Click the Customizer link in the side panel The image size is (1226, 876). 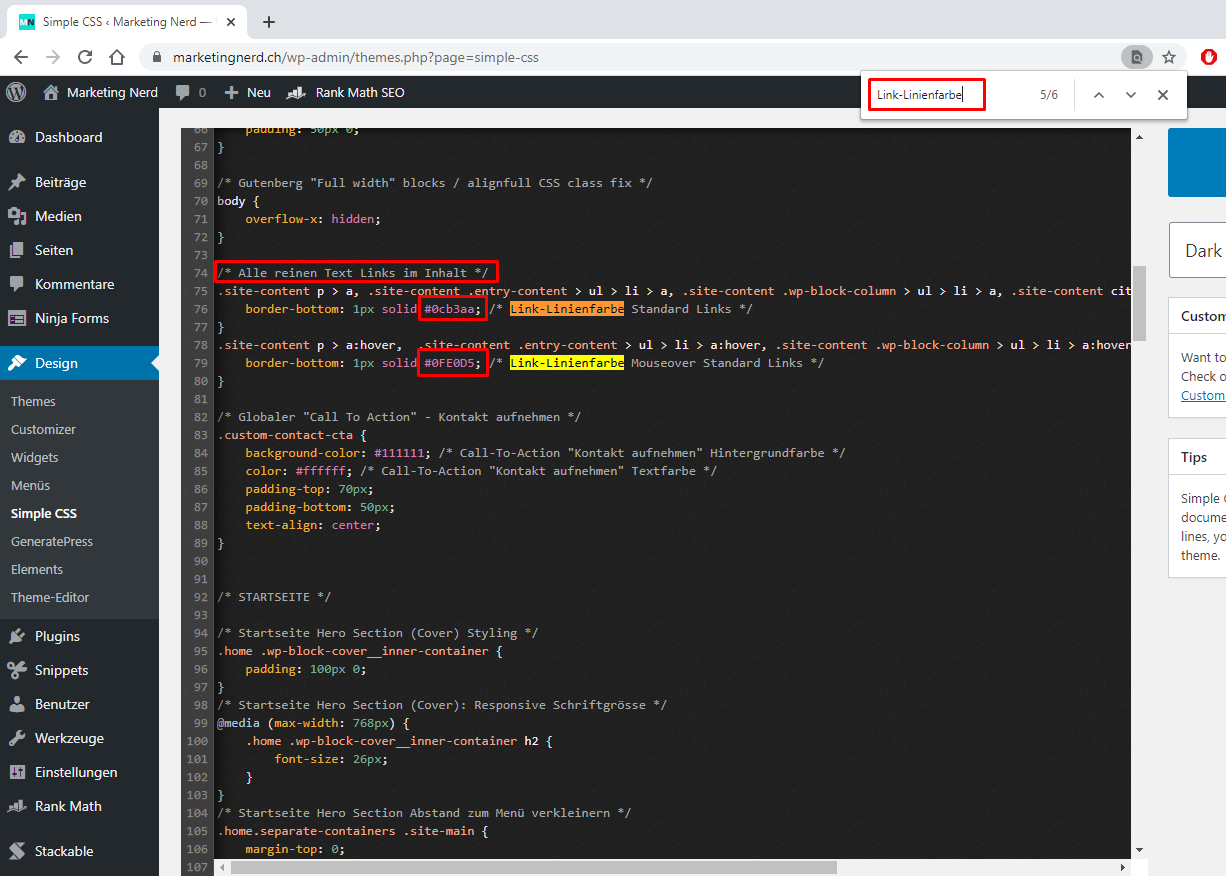coord(1203,395)
